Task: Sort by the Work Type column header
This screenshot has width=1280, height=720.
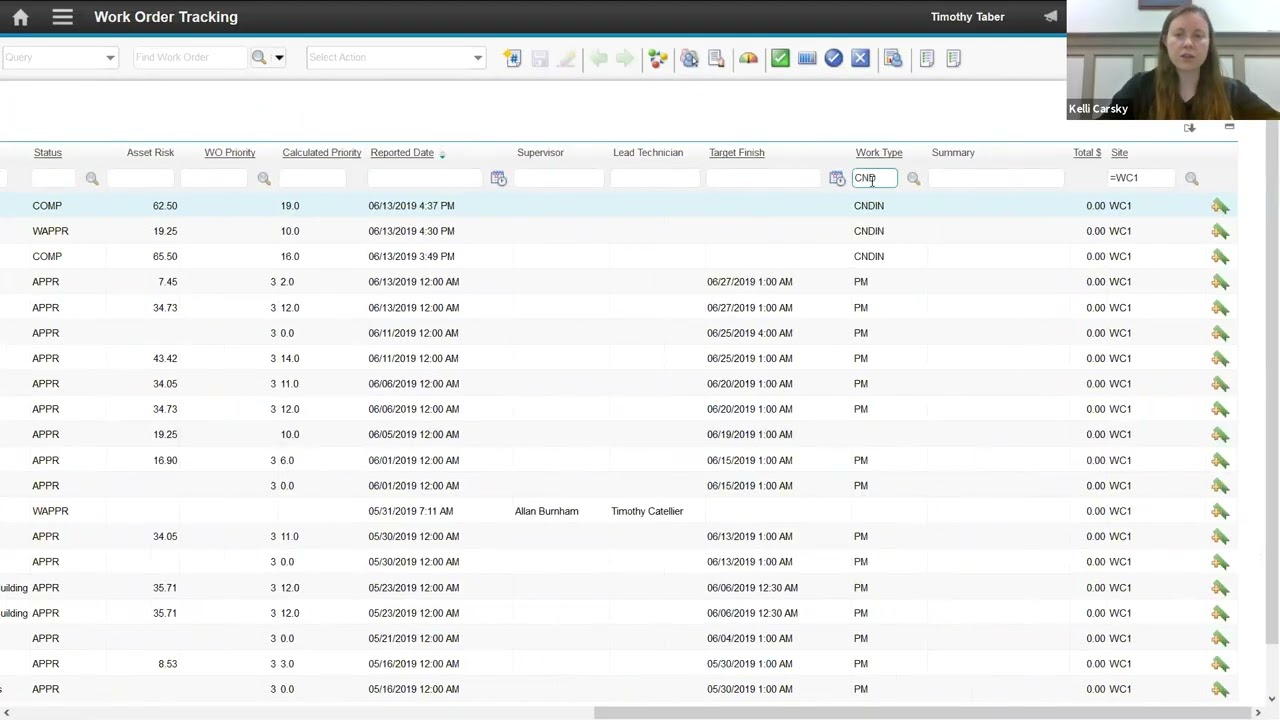Action: [879, 153]
